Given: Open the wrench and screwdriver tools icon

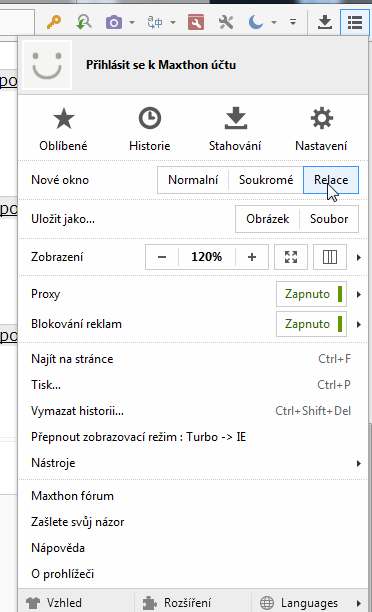Looking at the screenshot, I should tap(226, 22).
